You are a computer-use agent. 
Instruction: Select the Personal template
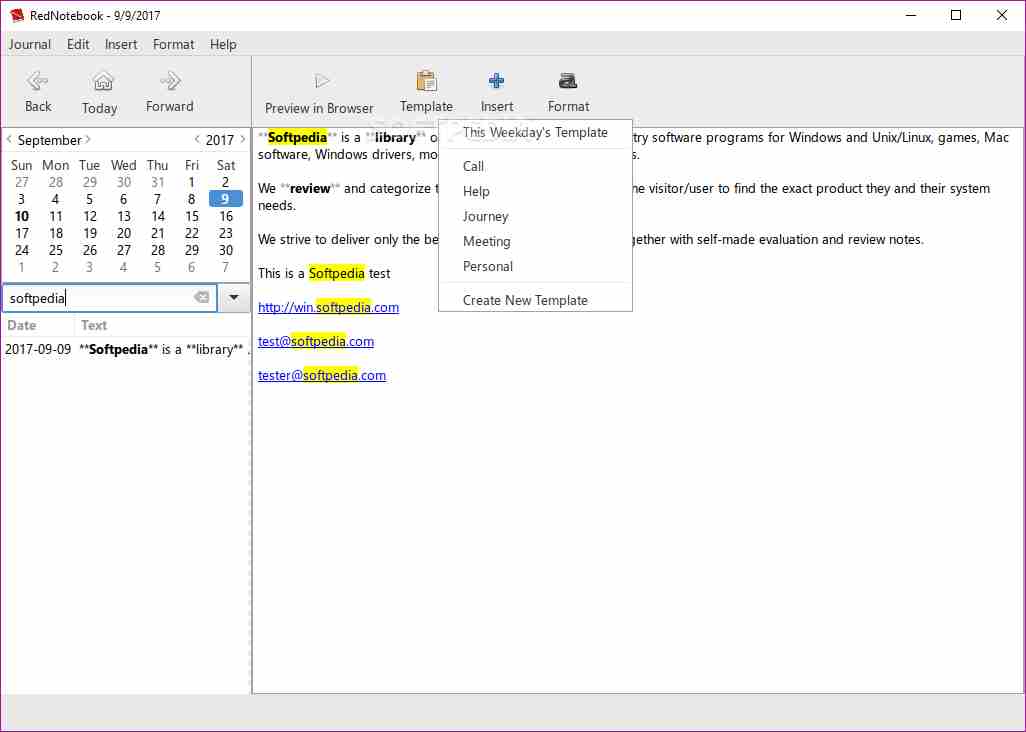[x=535, y=266]
